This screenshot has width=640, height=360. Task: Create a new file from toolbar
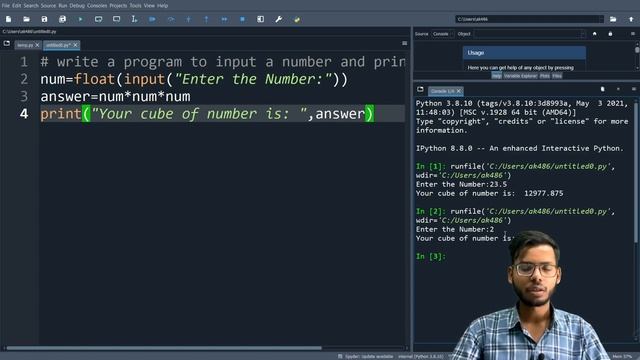[8, 19]
